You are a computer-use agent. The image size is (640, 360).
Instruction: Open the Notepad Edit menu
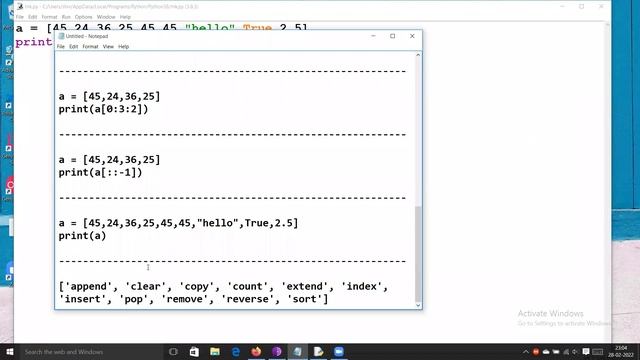(x=73, y=47)
